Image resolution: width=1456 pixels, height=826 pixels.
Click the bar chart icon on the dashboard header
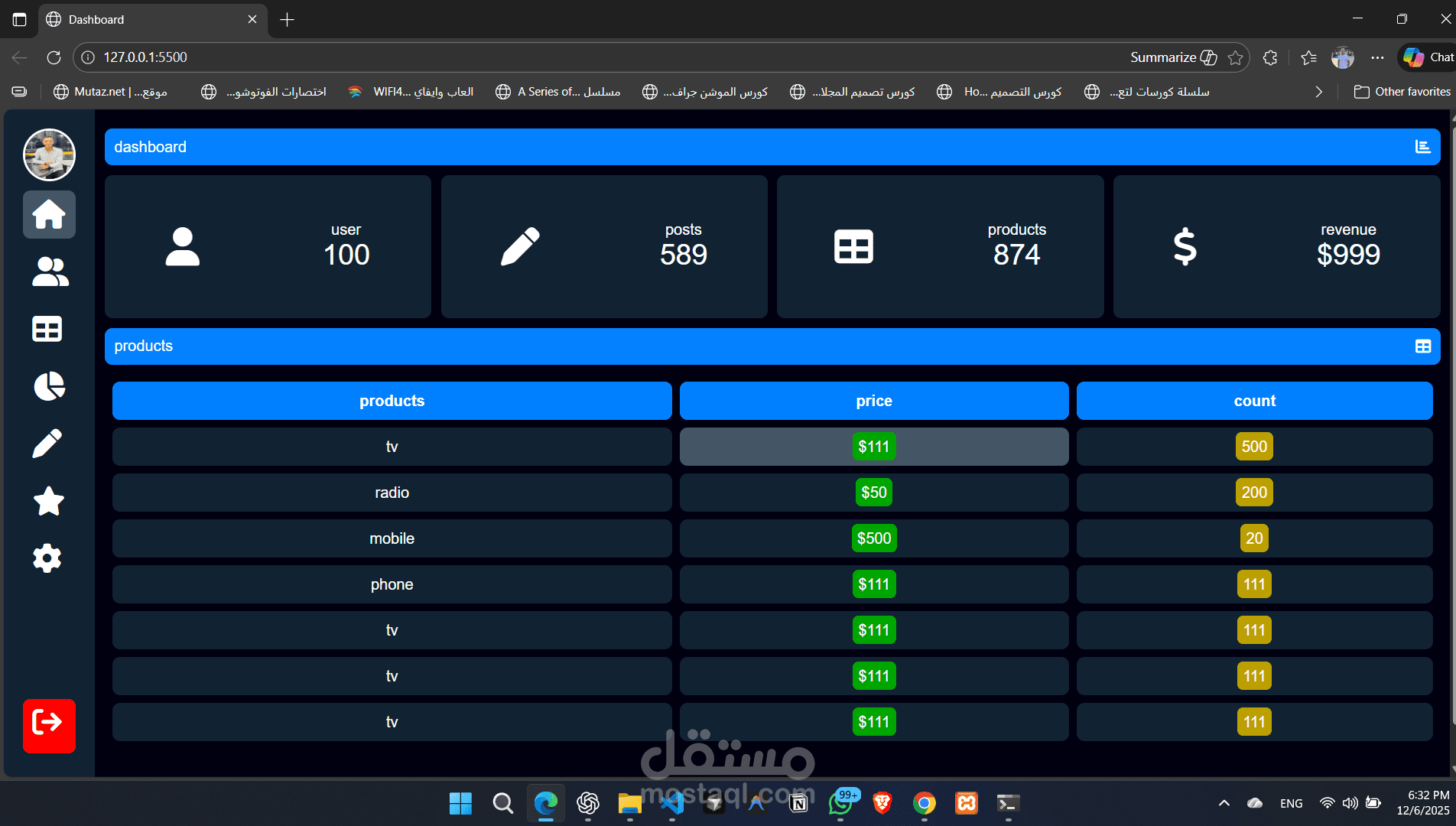coord(1422,146)
